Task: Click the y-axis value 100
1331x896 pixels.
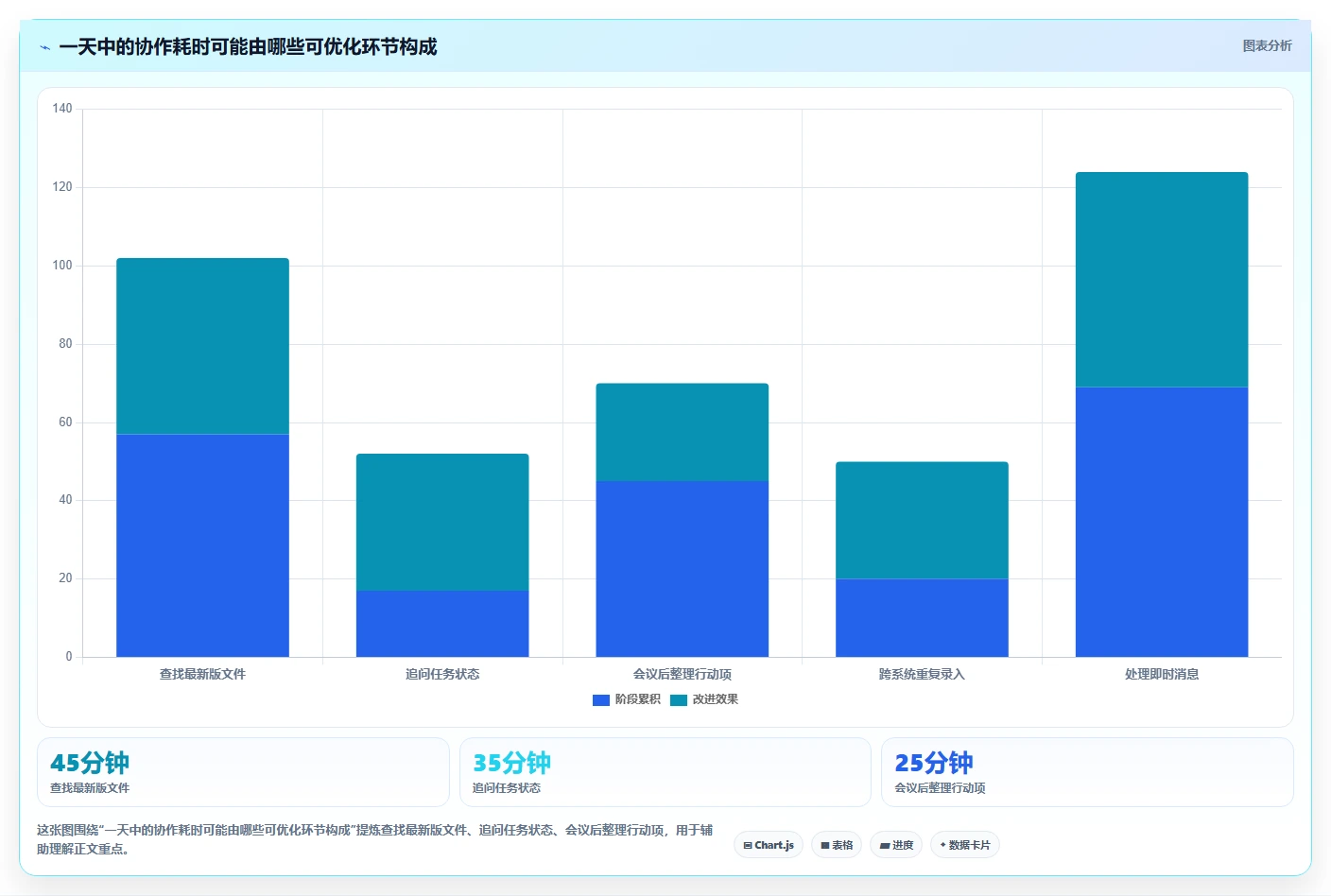Action: tap(62, 266)
